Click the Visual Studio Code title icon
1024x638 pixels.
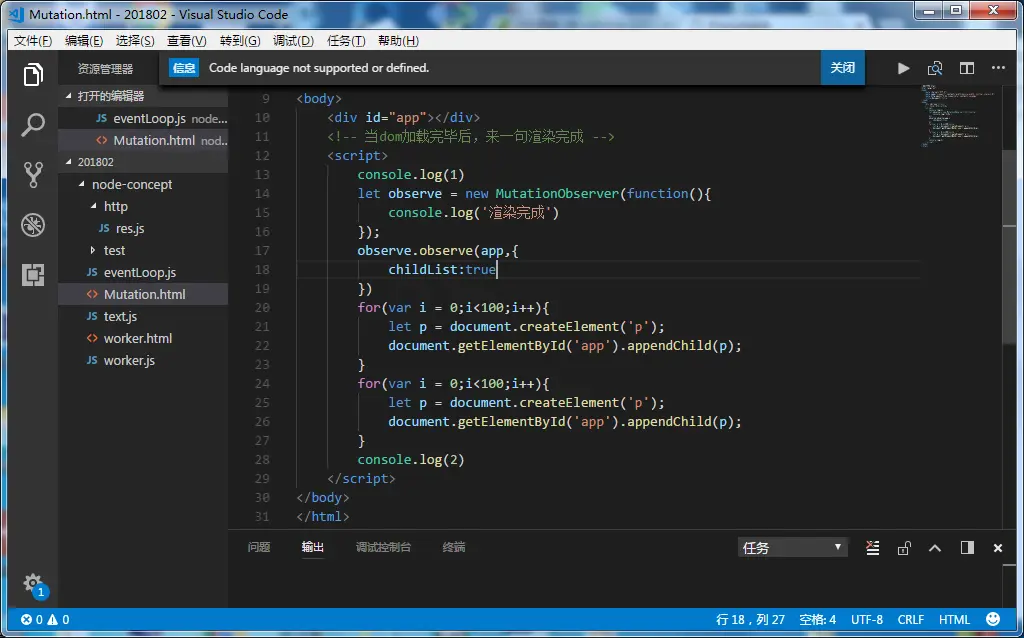click(17, 14)
